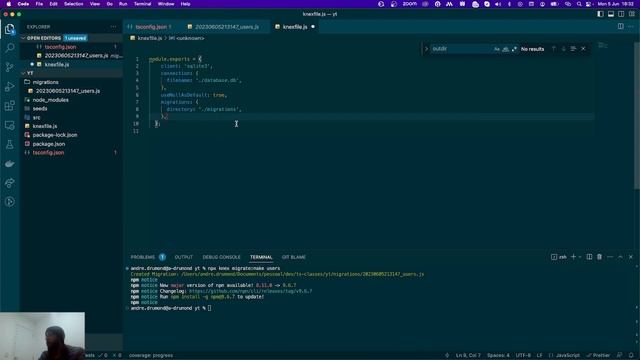
Task: Open terminal launch profile dropdown arrow
Action: [x=580, y=257]
